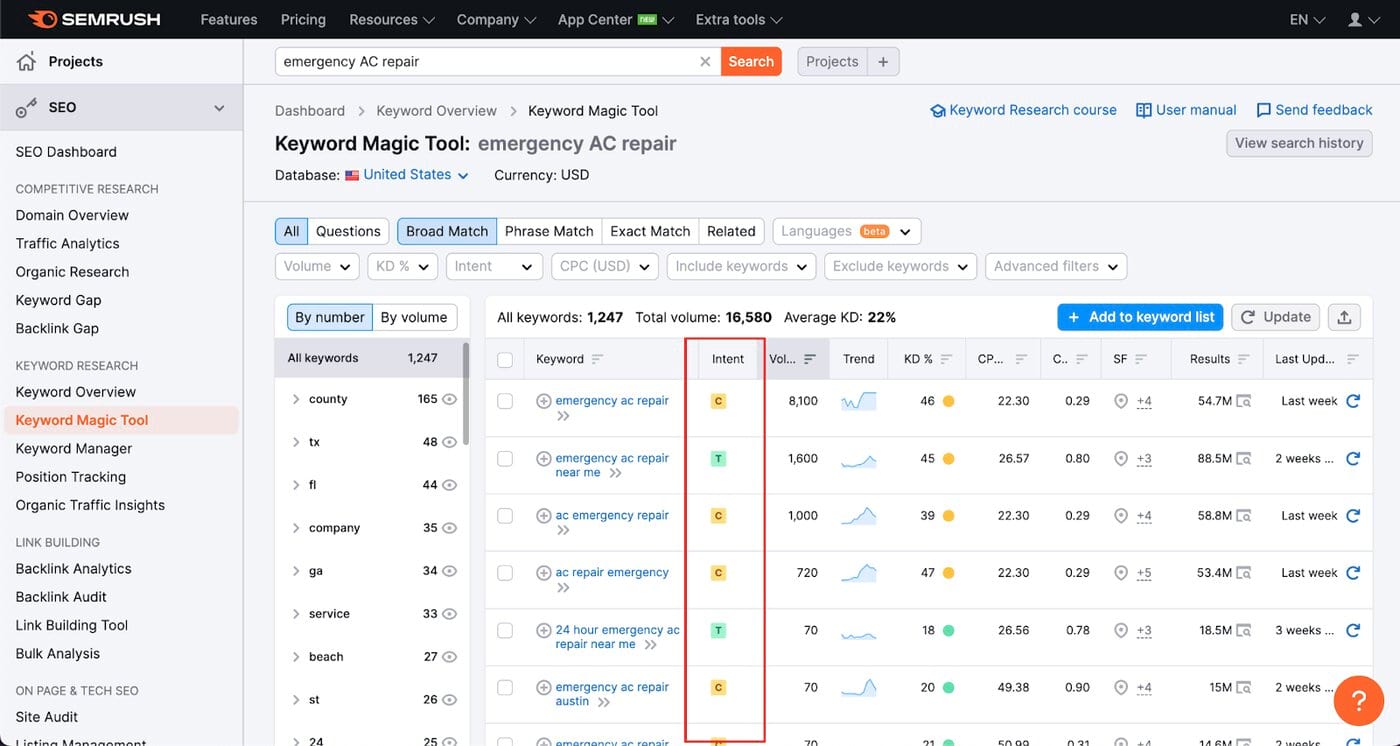View SERP icon next to 88.5M results

tap(1244, 459)
